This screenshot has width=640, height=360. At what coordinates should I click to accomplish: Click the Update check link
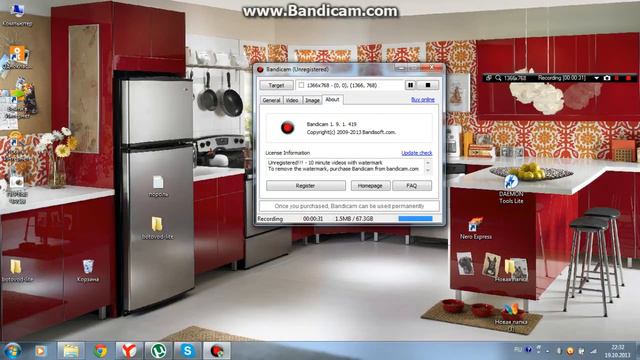click(417, 153)
